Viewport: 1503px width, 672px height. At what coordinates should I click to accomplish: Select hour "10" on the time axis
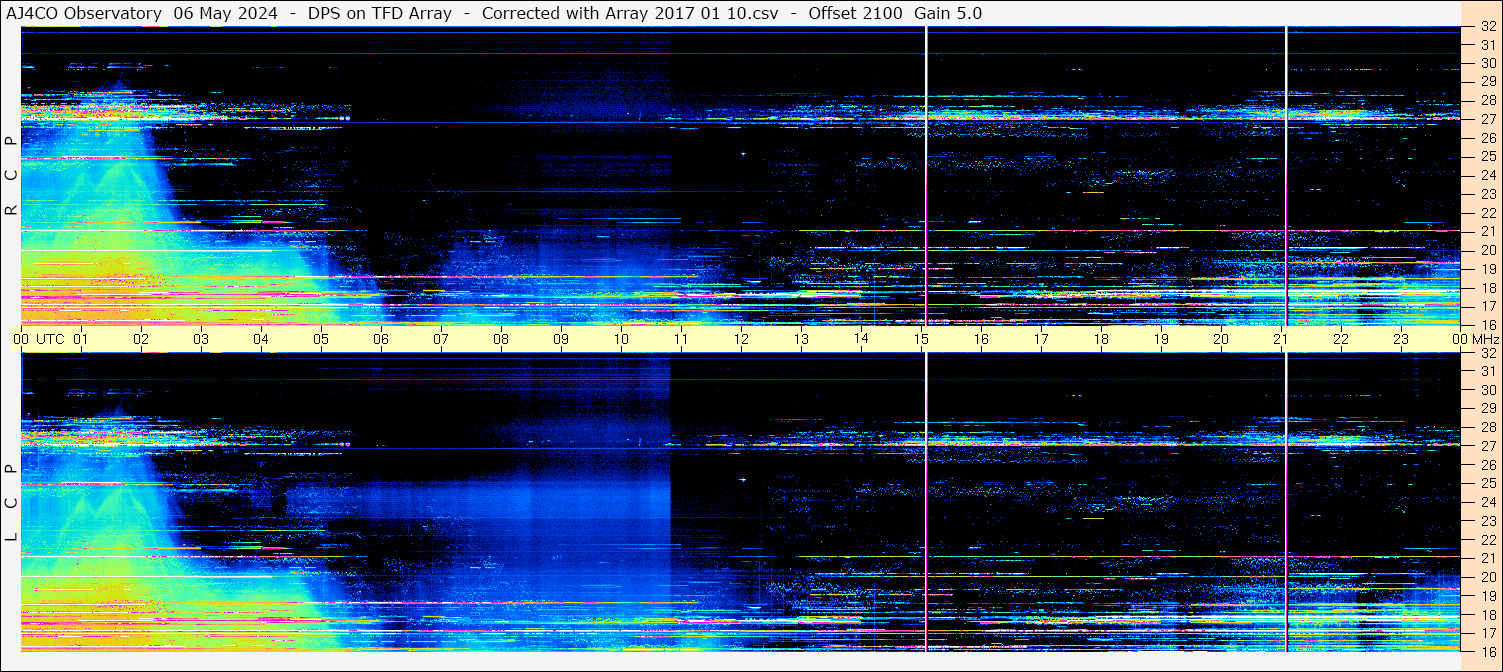coord(621,340)
